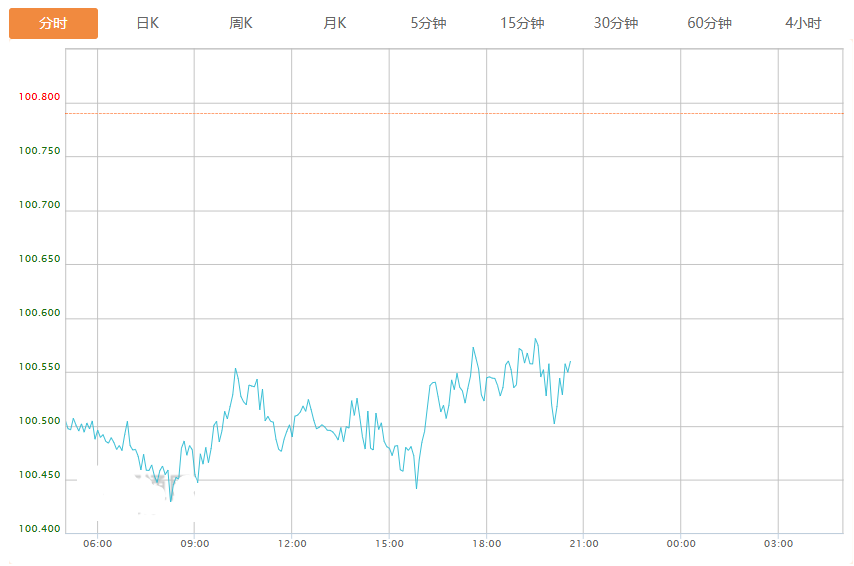Show the 月K monthly chart
Viewport: 854px width, 566px height.
334,23
